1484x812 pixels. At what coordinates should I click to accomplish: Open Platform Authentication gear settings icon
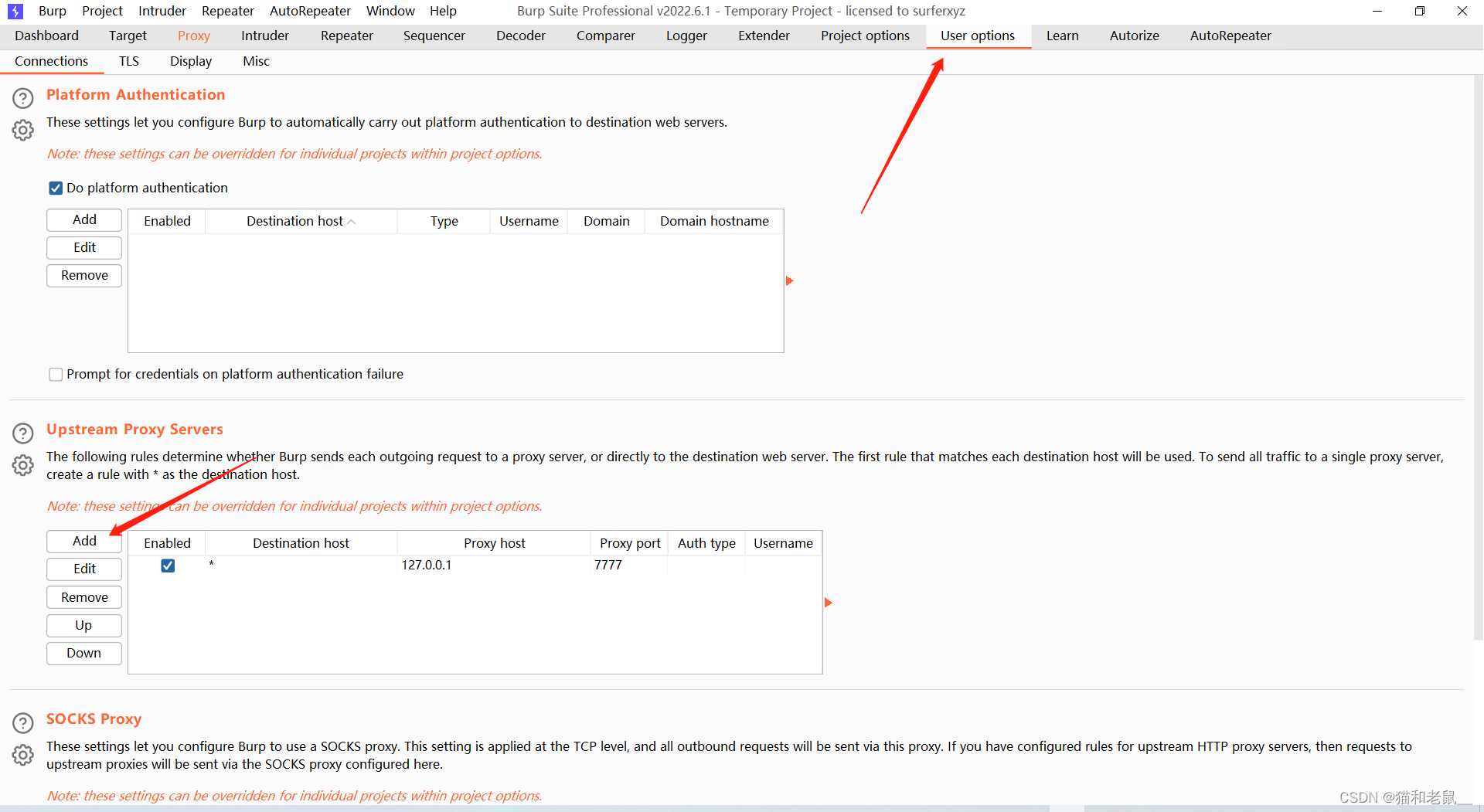23,130
